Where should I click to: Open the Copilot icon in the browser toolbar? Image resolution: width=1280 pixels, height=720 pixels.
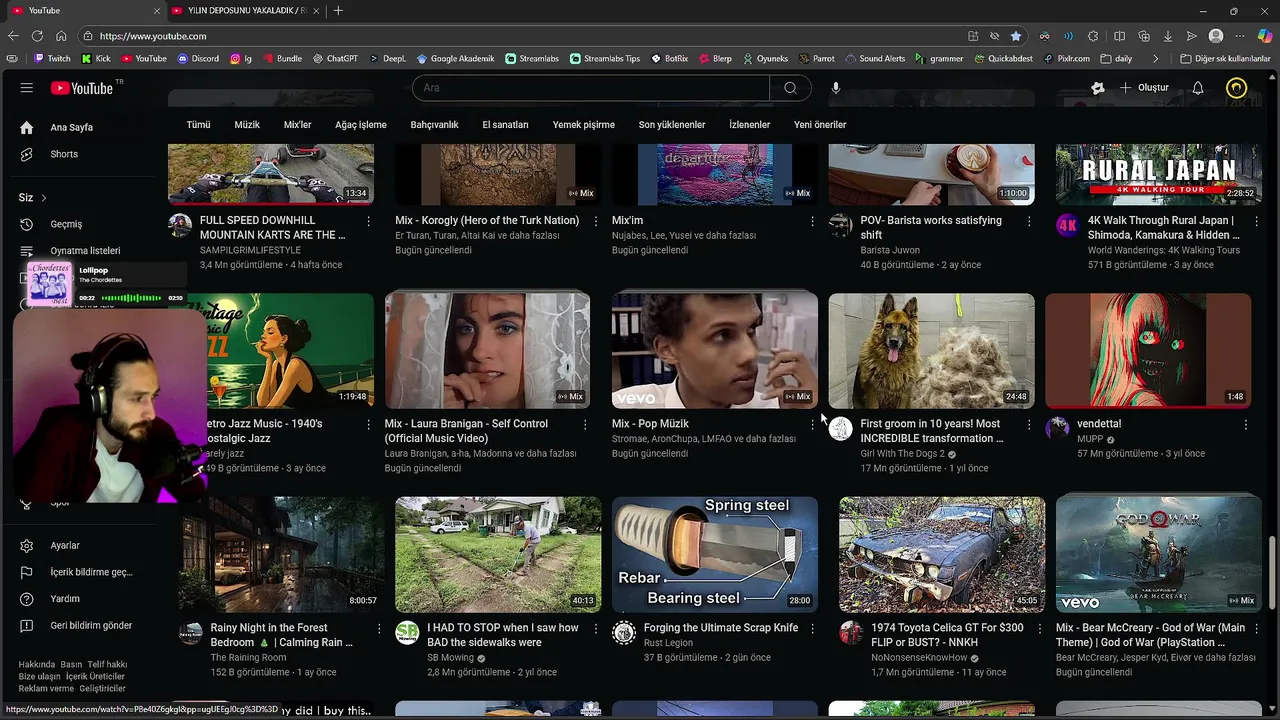point(1264,36)
